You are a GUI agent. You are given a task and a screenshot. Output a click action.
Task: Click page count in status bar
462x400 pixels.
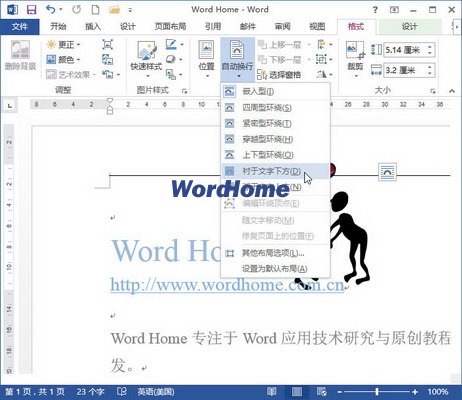tap(35, 392)
